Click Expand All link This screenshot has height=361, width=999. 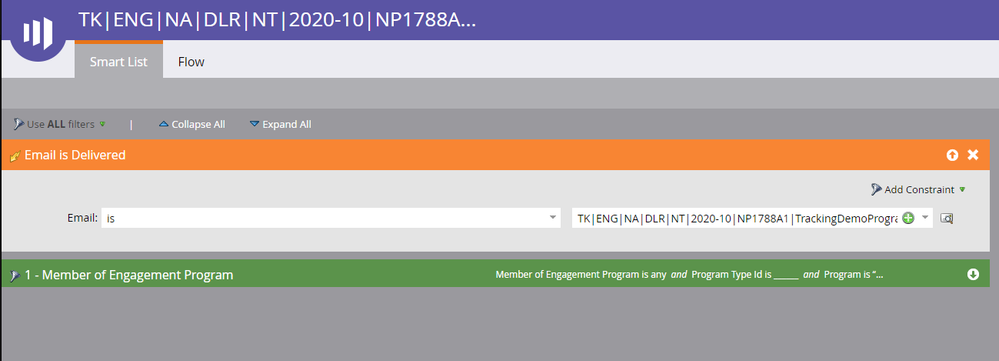[280, 124]
